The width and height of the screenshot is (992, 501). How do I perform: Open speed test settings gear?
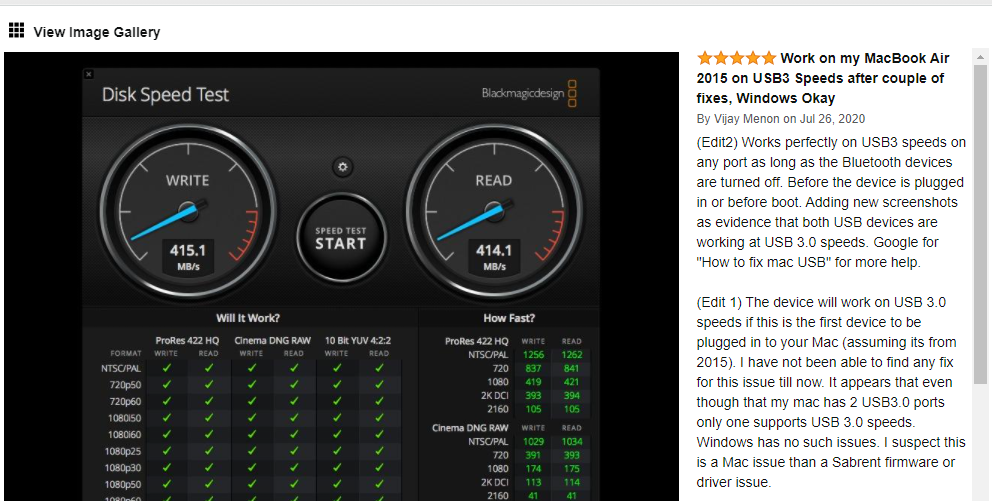[x=343, y=167]
